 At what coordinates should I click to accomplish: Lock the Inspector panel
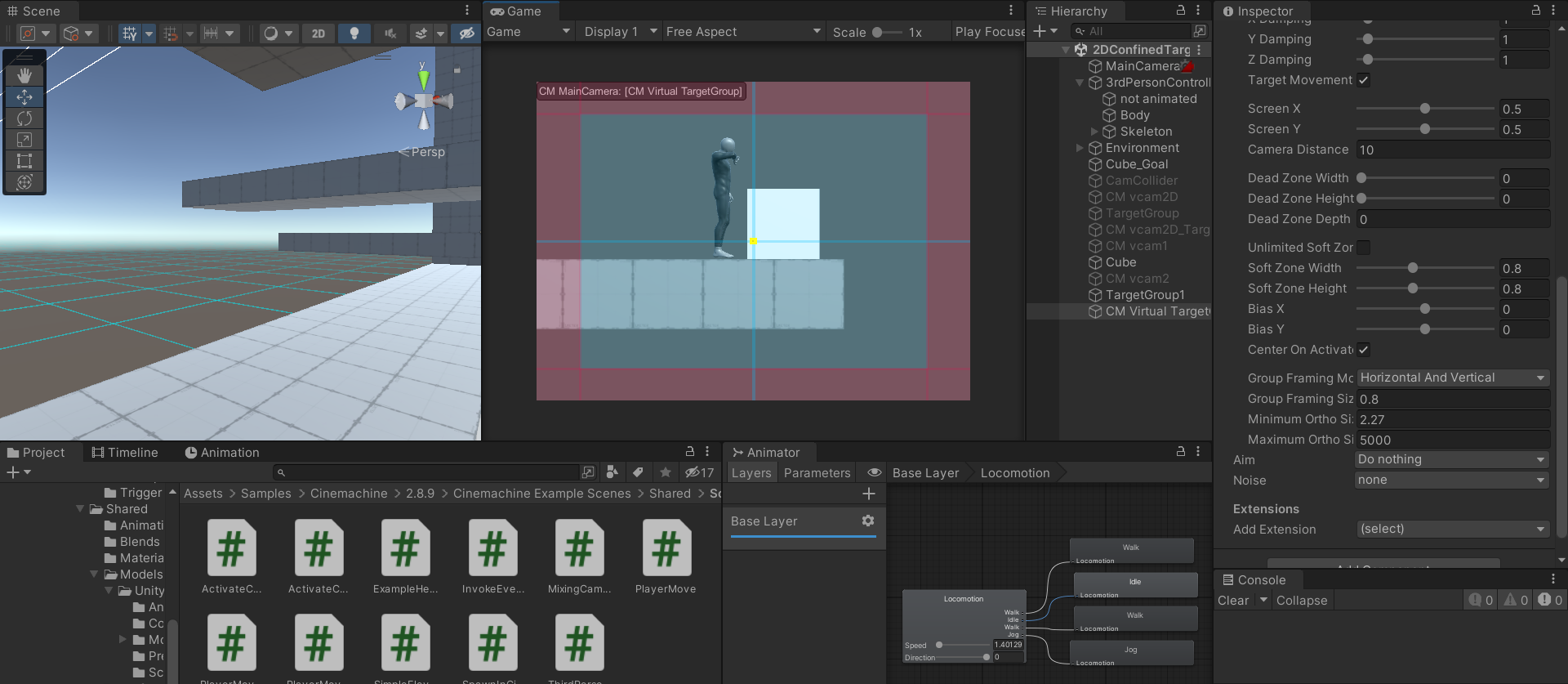click(x=1535, y=11)
